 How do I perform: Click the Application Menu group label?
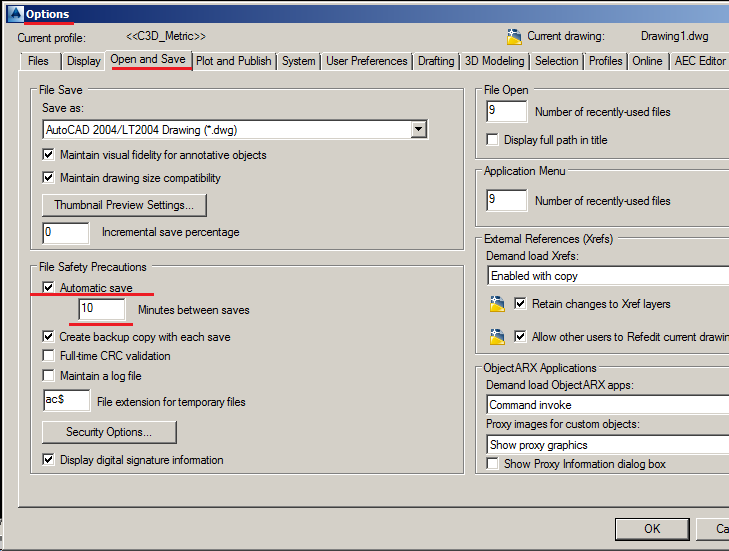524,171
